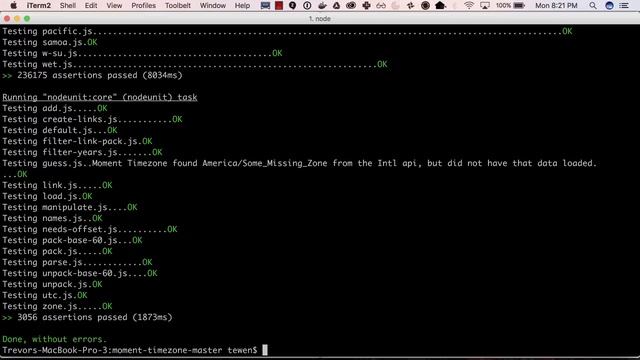Open the Siri menu bar icon

click(609, 5)
